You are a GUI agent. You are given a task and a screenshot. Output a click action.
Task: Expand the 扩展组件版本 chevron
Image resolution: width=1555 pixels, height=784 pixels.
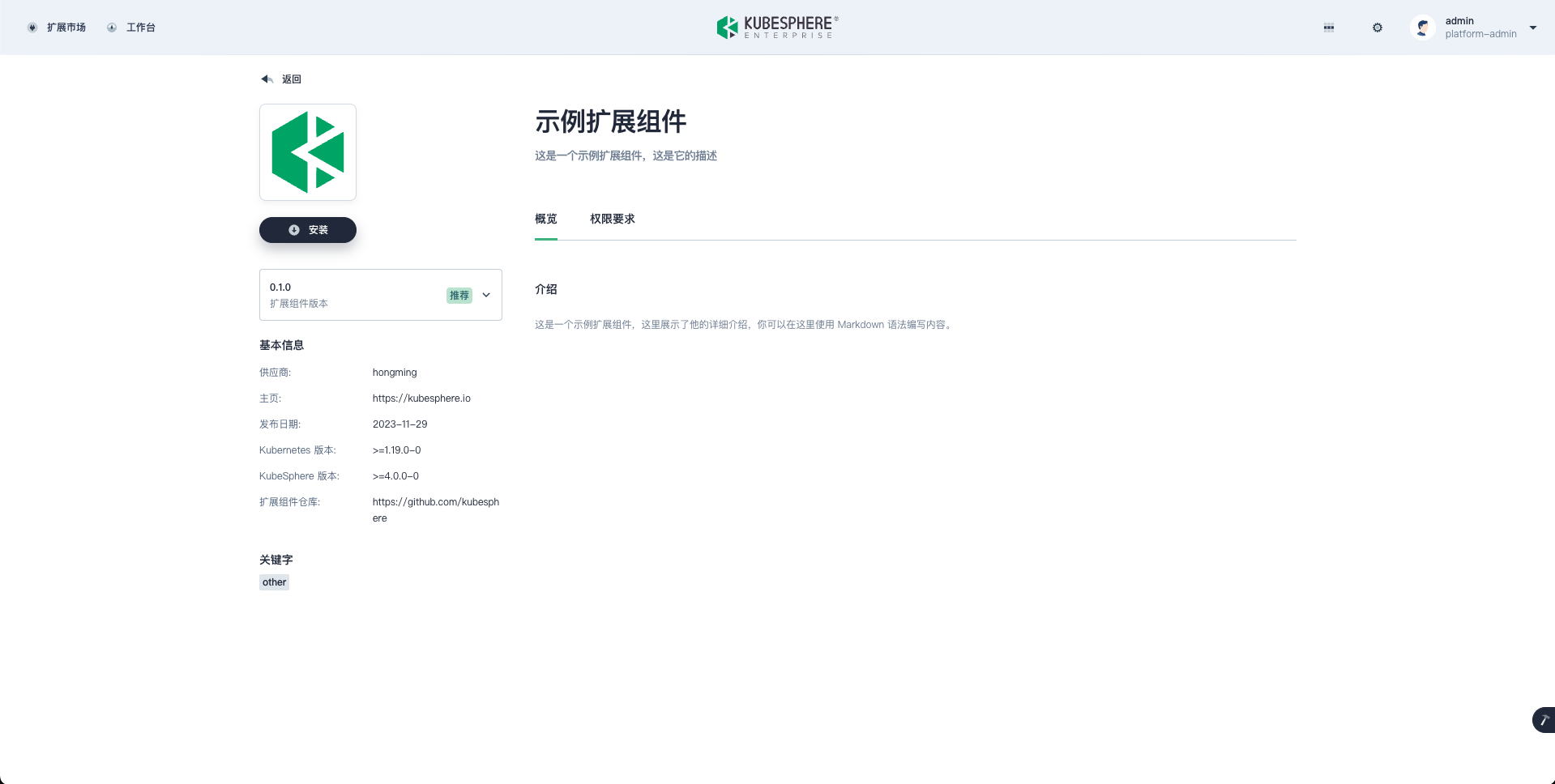486,295
